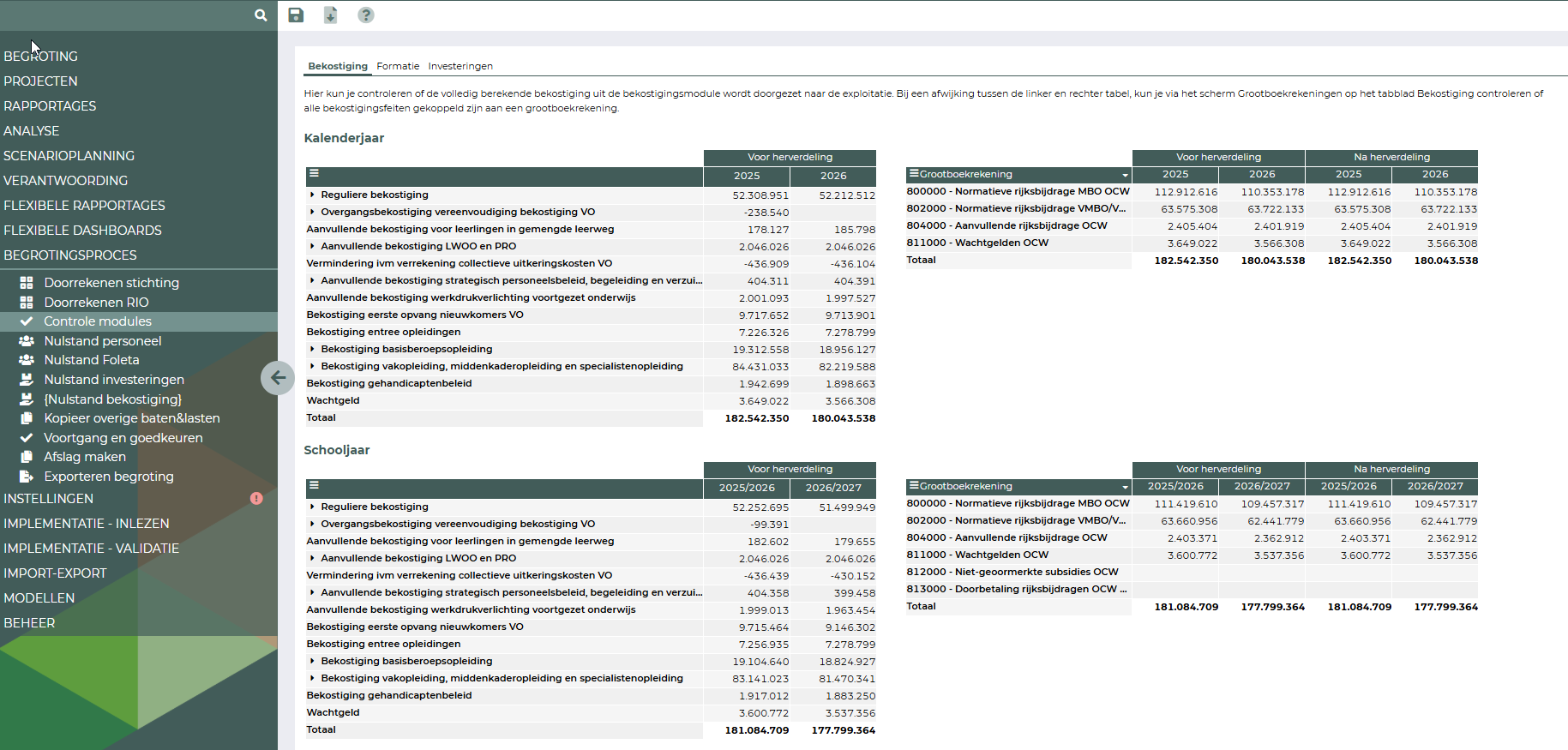1568x750 pixels.
Task: Click the save disk icon
Action: click(296, 15)
